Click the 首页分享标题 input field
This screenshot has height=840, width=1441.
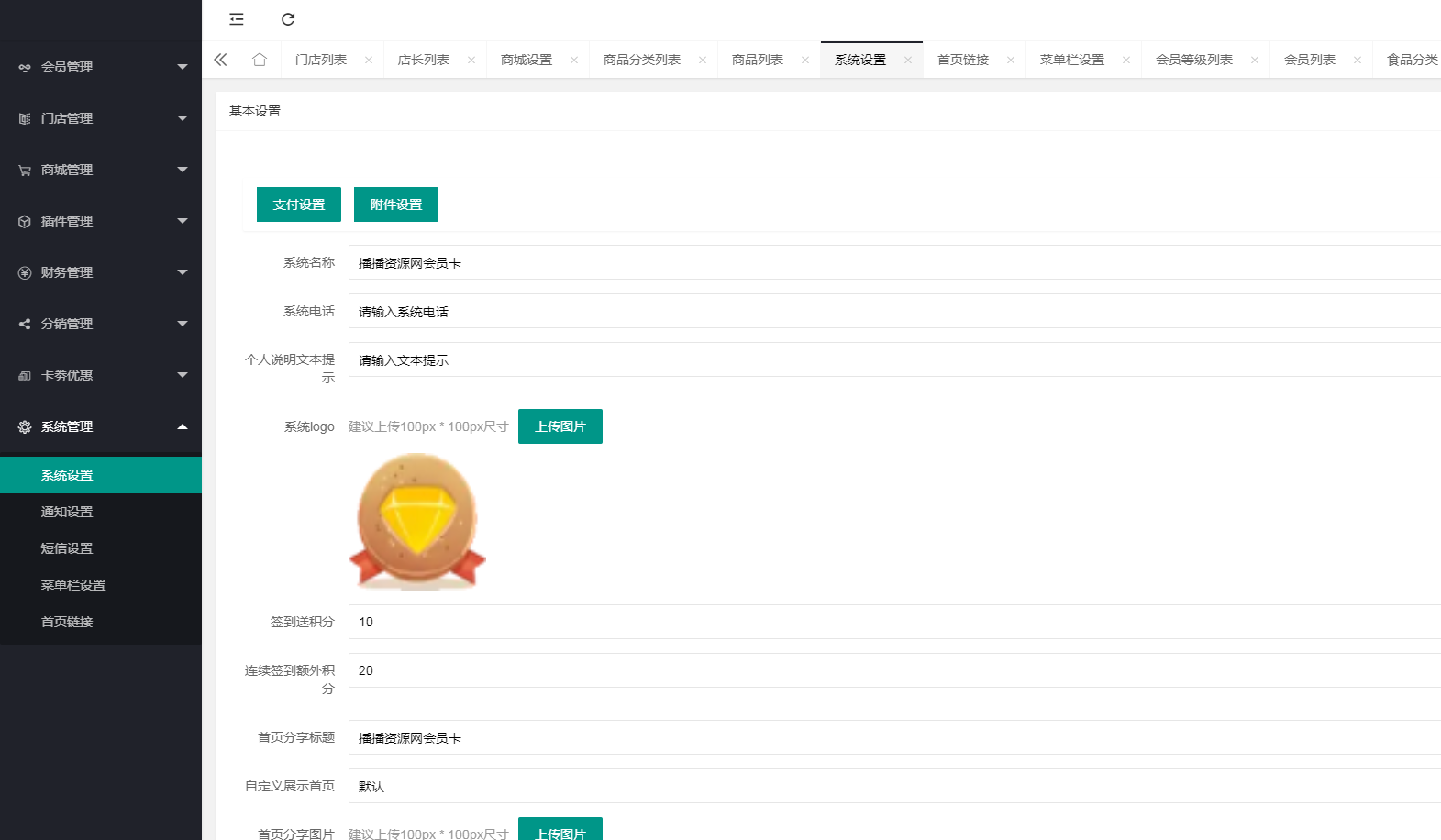coord(894,737)
